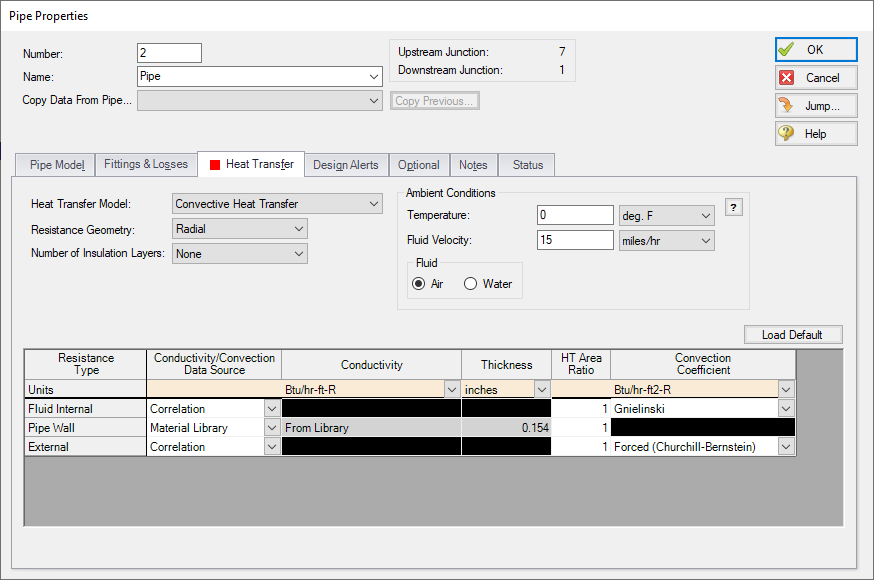Click the Jump arrow button
874x580 pixels.
click(x=815, y=105)
